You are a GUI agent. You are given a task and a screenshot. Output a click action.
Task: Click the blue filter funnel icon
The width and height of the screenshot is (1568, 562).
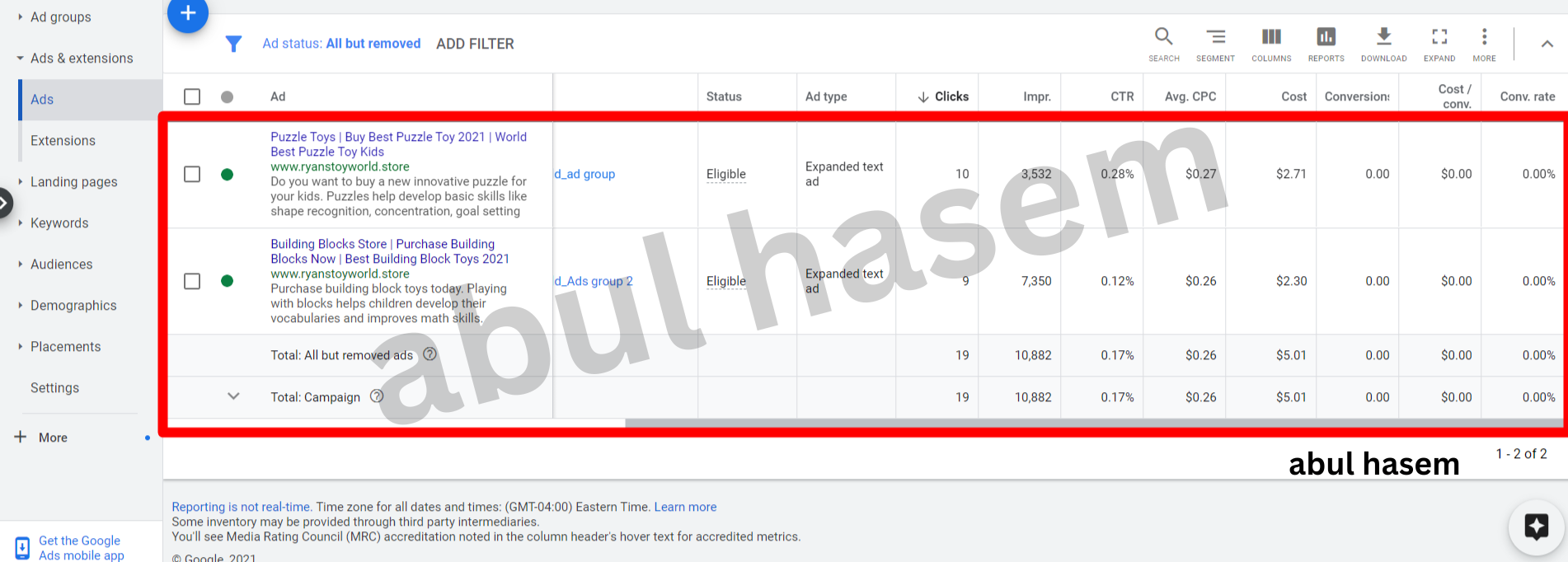(x=233, y=44)
